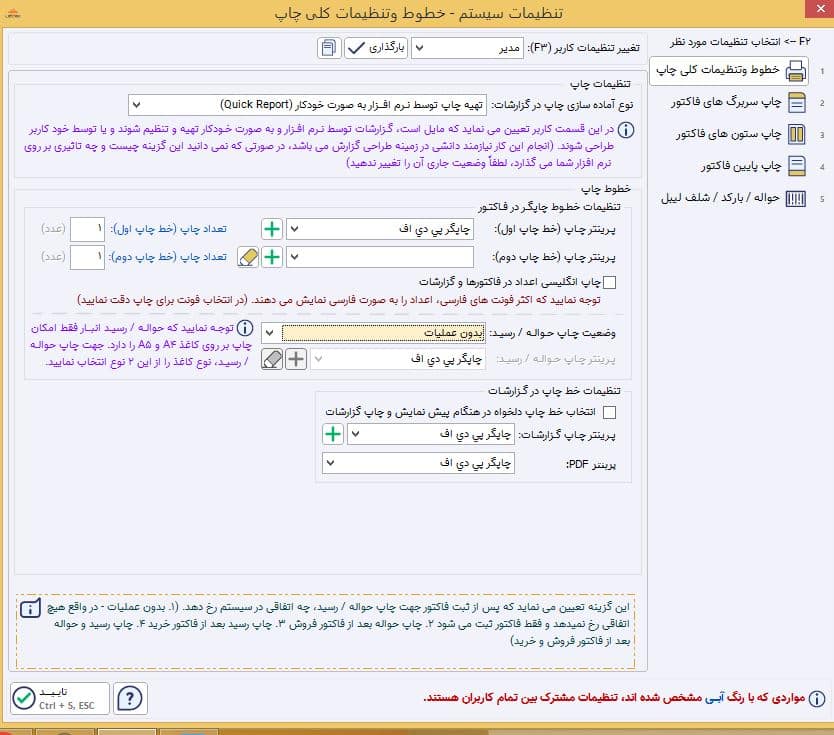Screen dimensions: 834x735
Task: Open the پرینتر چاپ (خط چاپ اول) dropdown
Action: point(380,229)
